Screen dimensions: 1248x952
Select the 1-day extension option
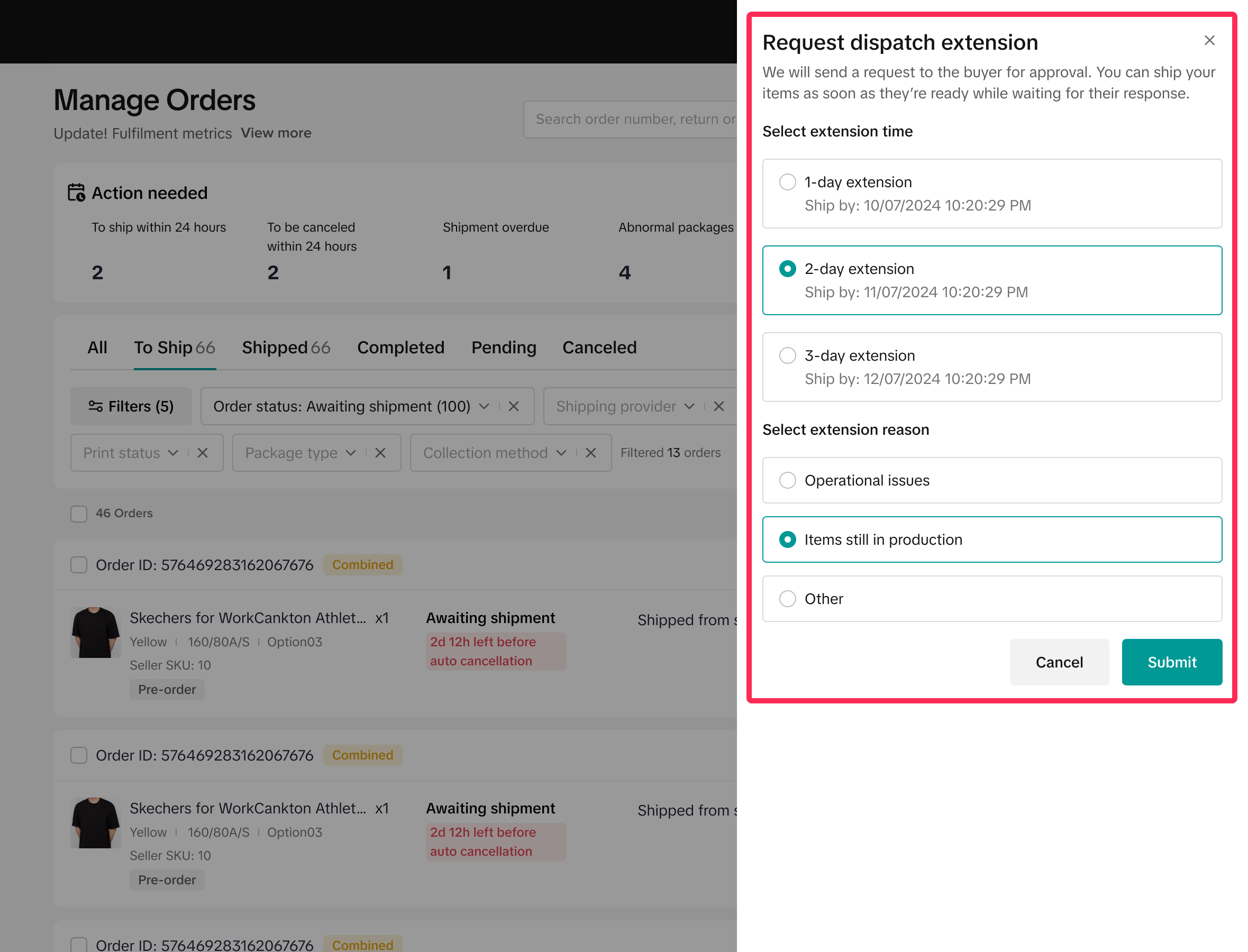click(x=787, y=182)
